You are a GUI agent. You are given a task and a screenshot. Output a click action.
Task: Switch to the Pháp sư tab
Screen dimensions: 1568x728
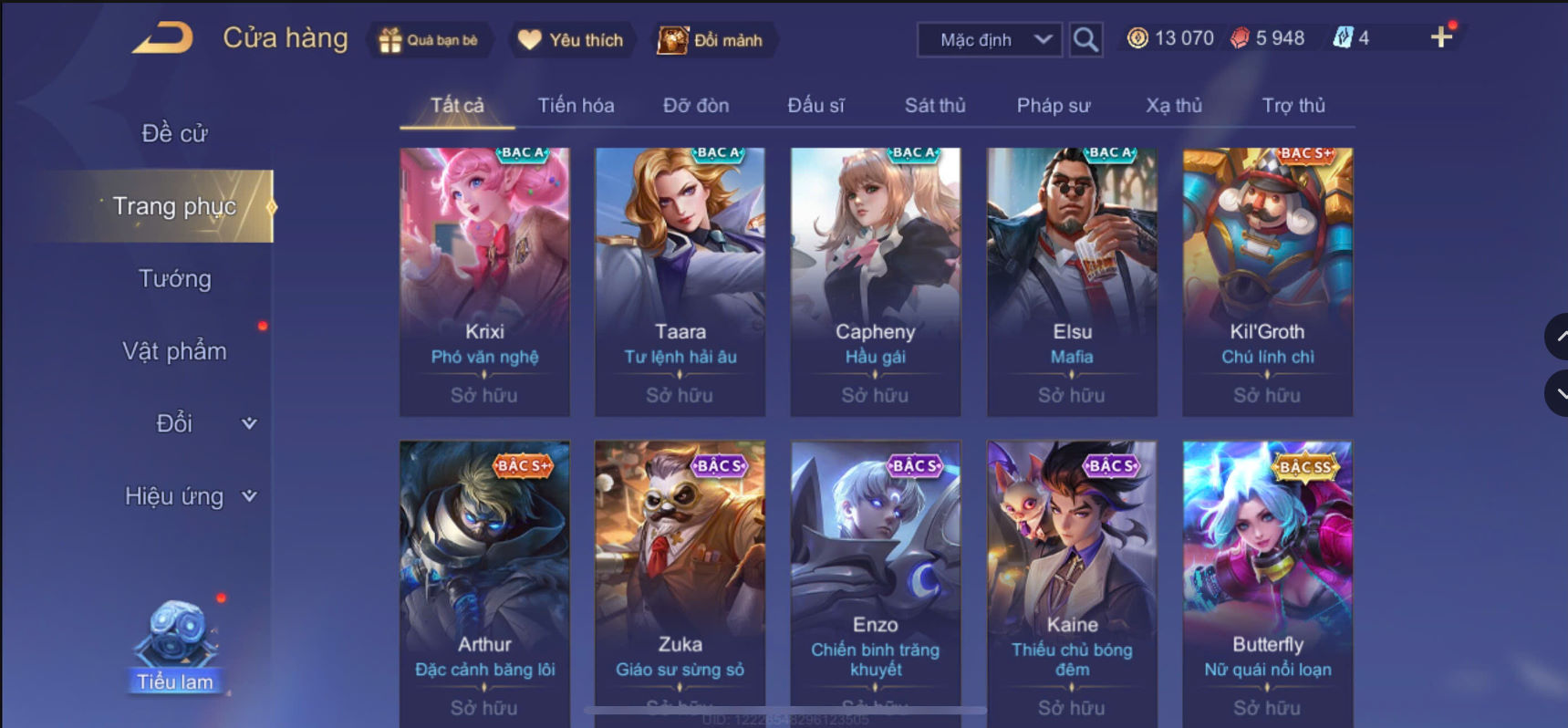pyautogui.click(x=1054, y=106)
